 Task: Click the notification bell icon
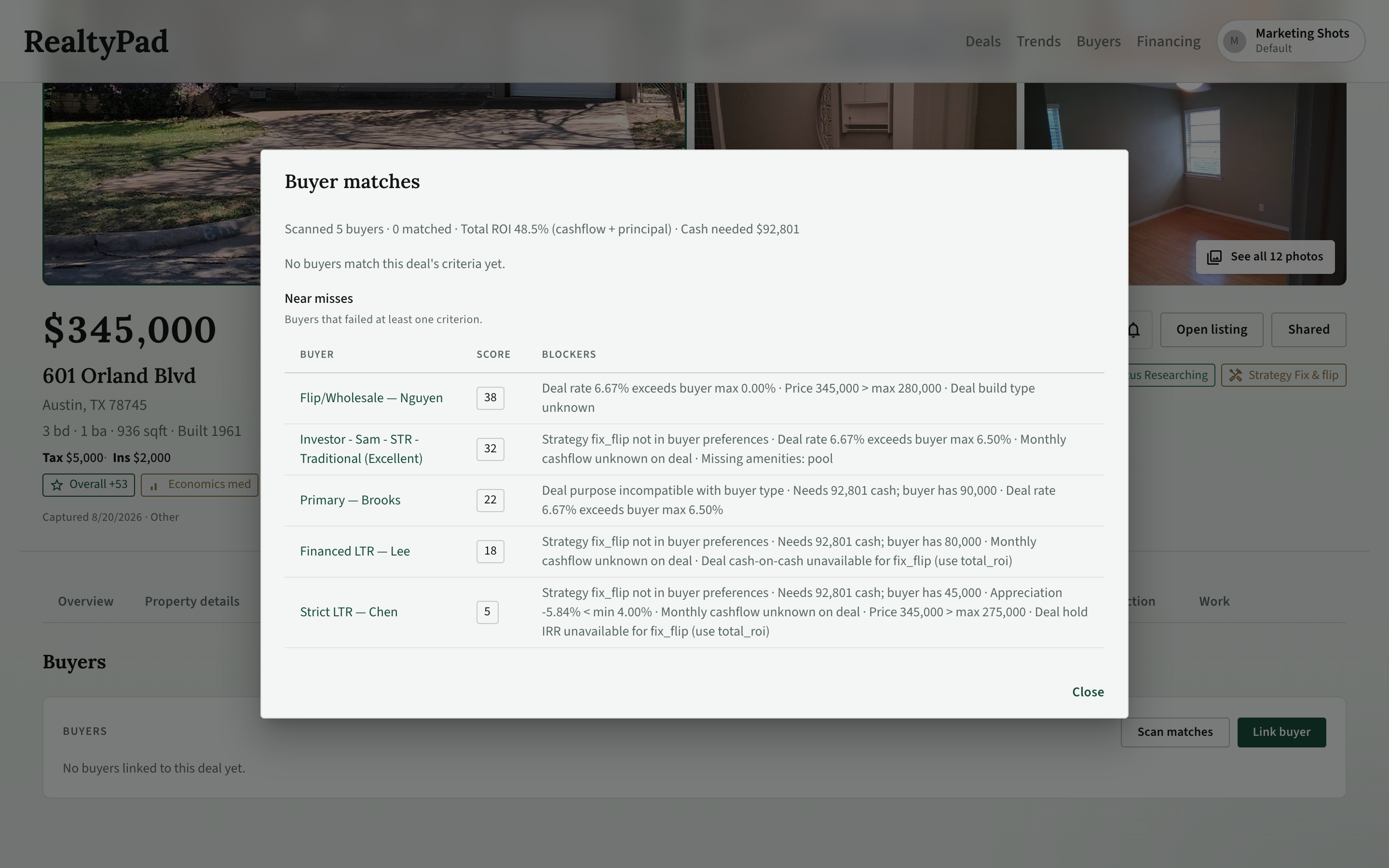tap(1133, 330)
